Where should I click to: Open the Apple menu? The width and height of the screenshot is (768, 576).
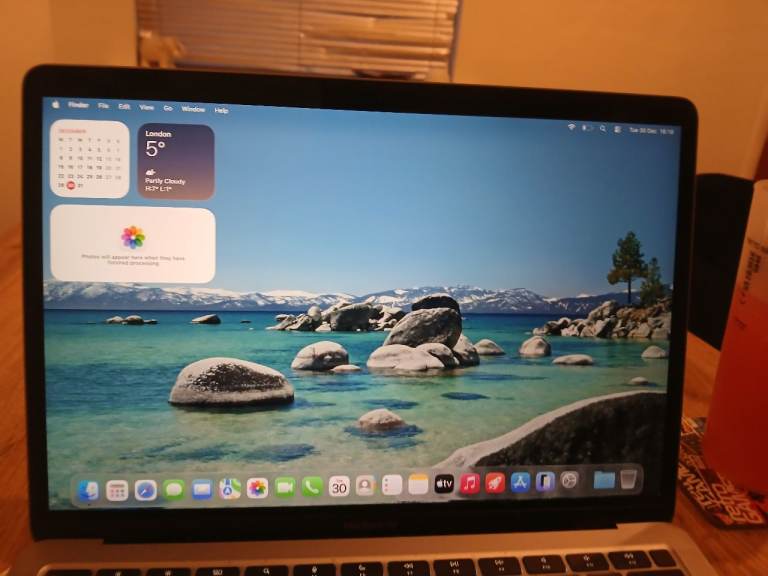(56, 104)
